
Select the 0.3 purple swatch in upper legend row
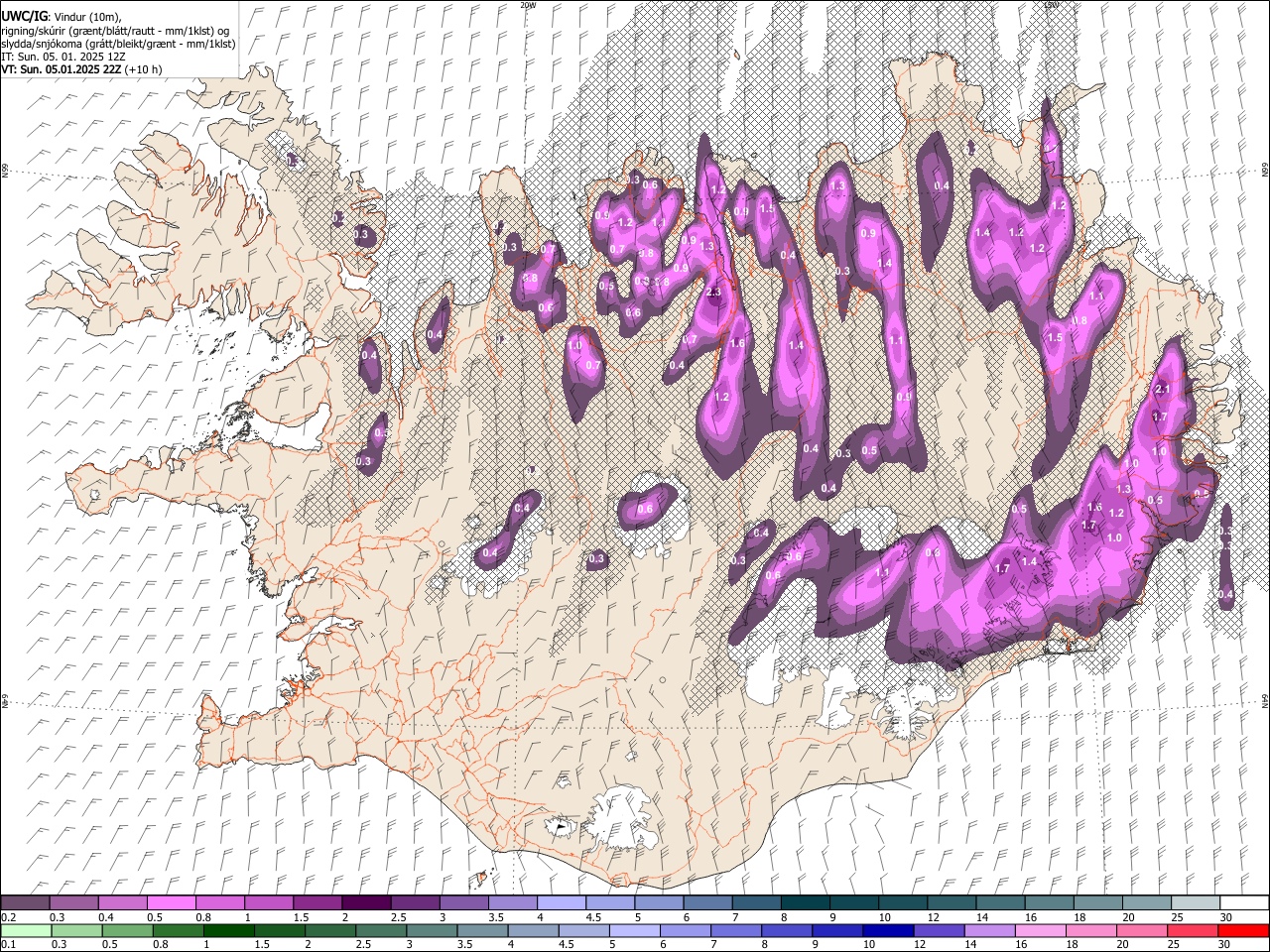[x=73, y=902]
